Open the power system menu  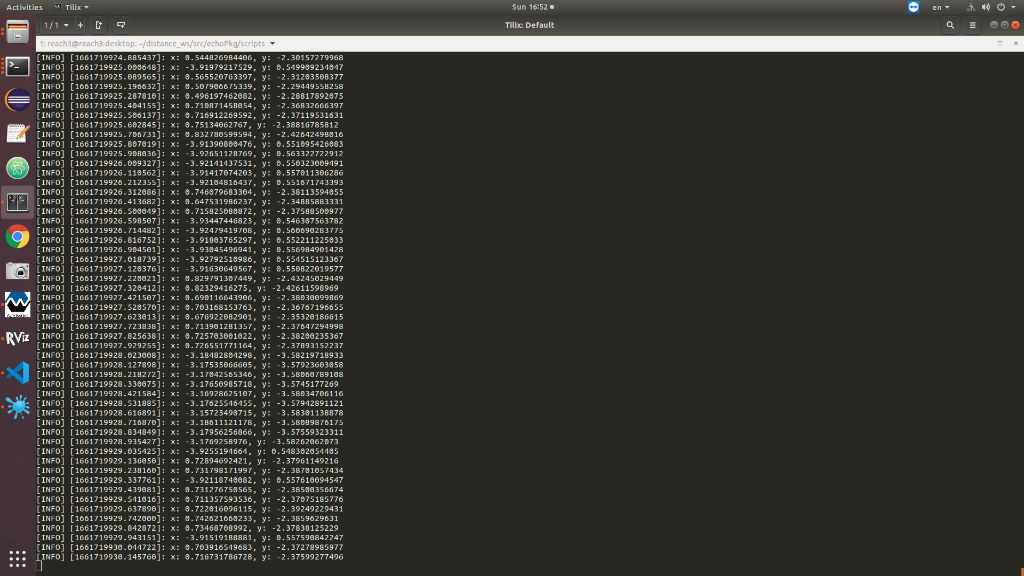click(x=1006, y=7)
